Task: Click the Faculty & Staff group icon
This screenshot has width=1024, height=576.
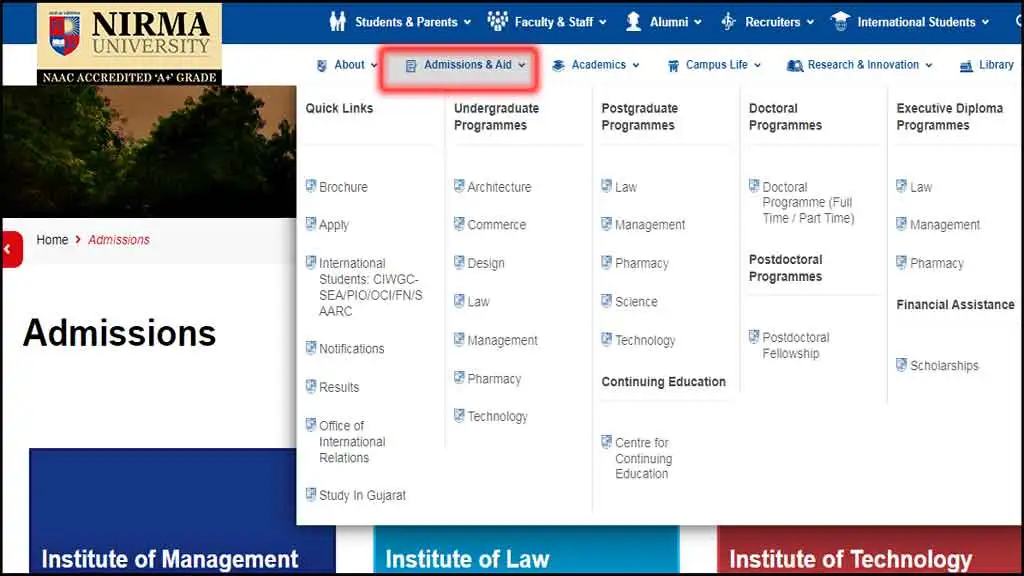Action: click(x=497, y=21)
